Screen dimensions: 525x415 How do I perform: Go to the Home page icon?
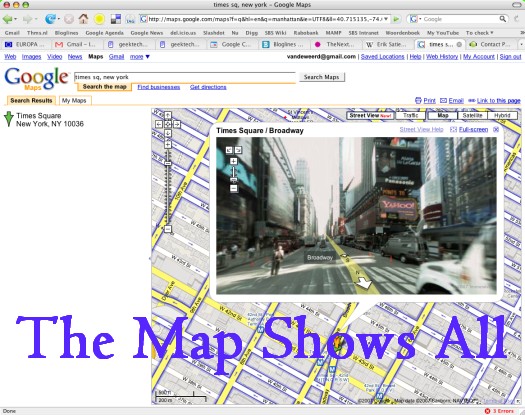83,19
